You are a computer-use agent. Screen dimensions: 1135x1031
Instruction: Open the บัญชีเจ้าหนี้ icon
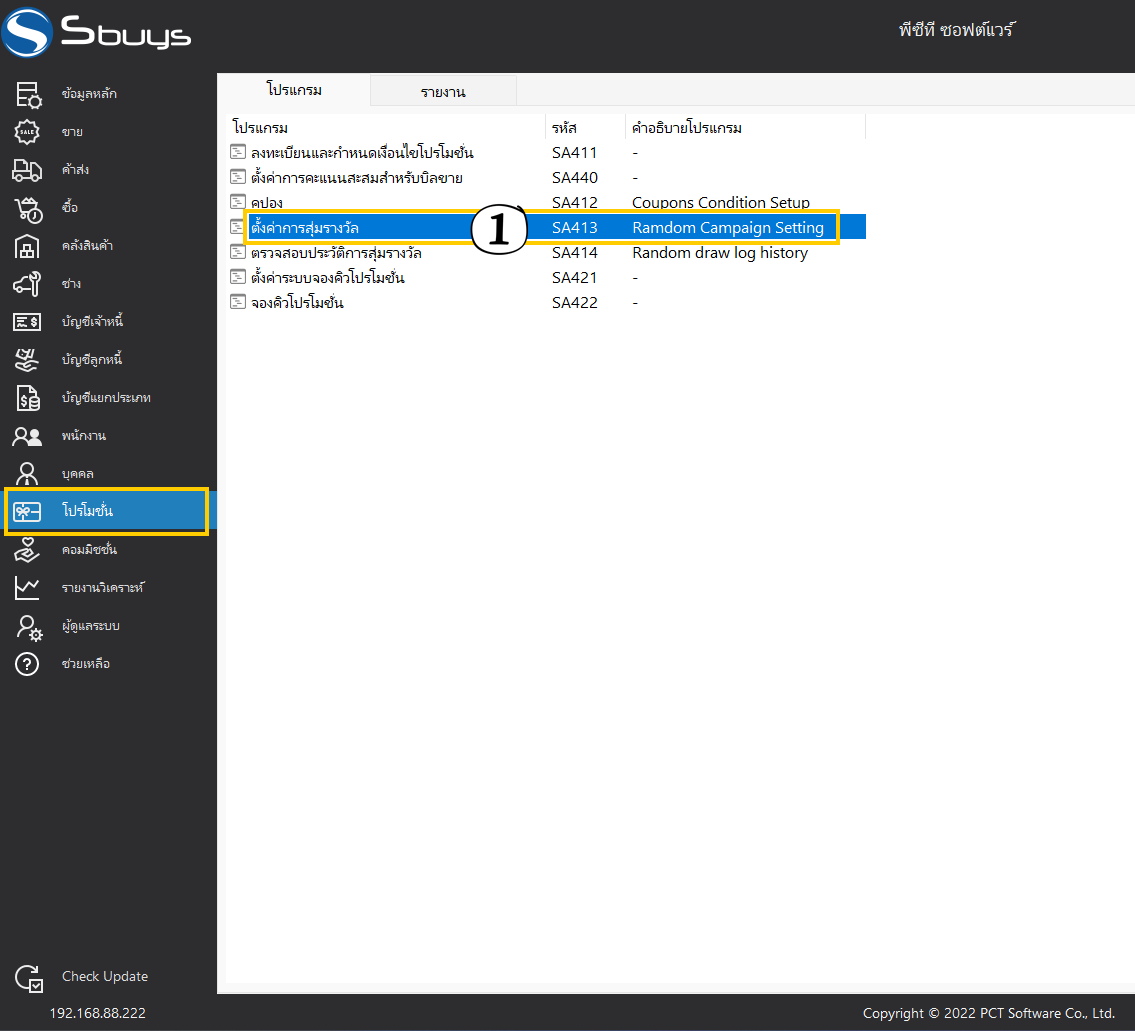[27, 321]
